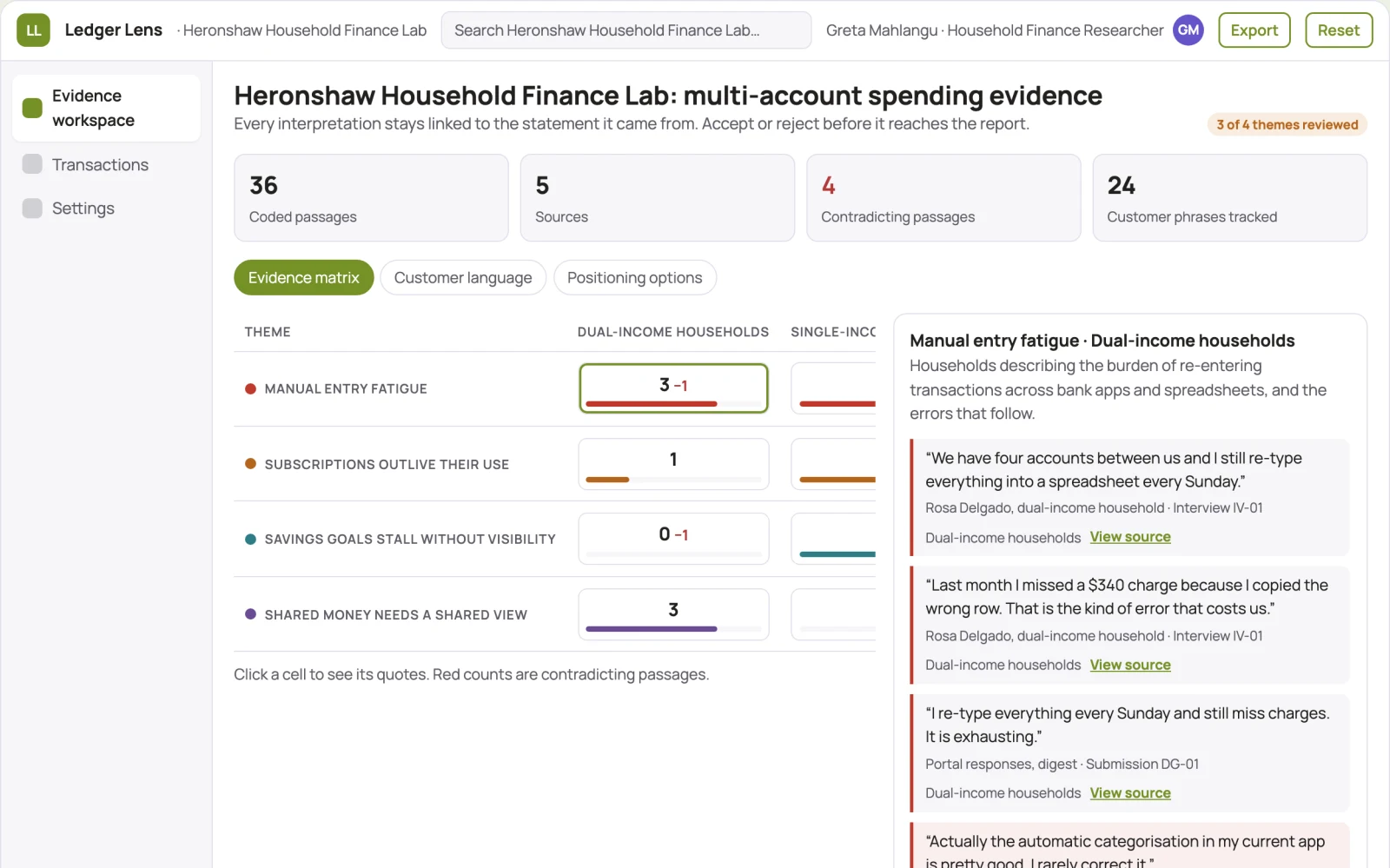Click the Reset button

coord(1338,30)
